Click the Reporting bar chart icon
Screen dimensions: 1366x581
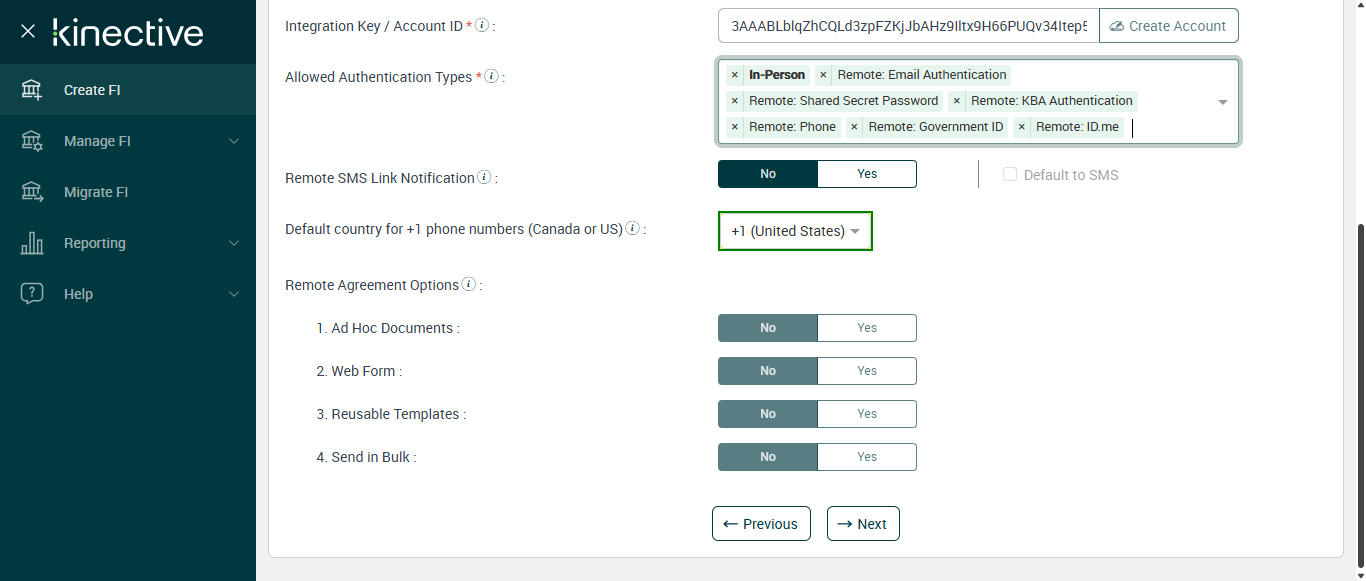tap(32, 243)
